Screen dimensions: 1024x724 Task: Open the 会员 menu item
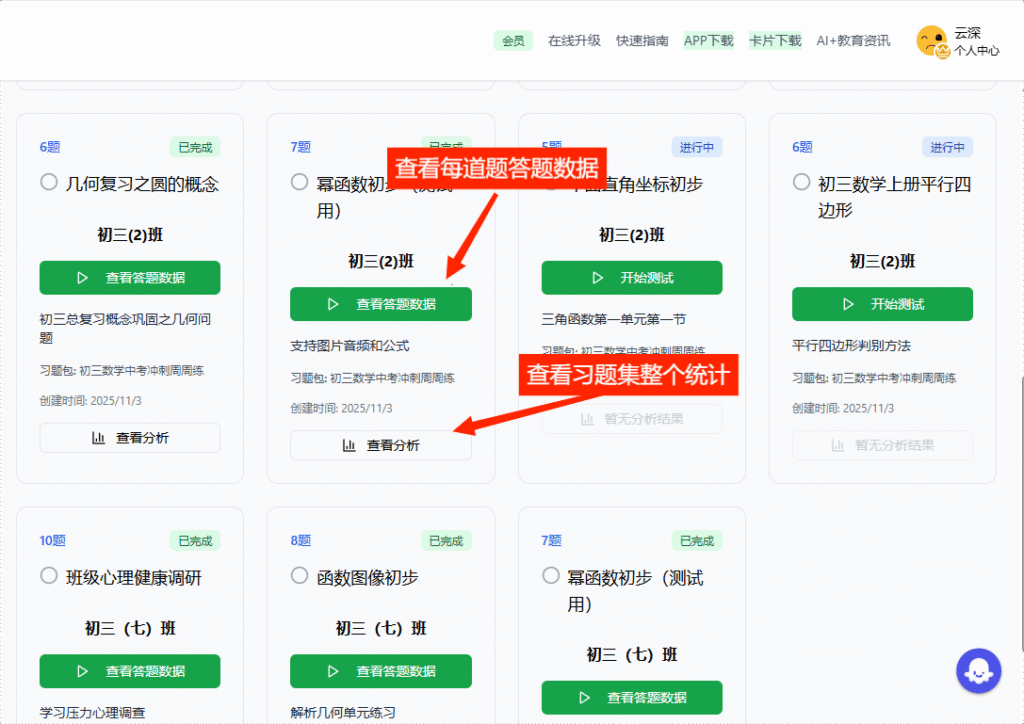513,41
